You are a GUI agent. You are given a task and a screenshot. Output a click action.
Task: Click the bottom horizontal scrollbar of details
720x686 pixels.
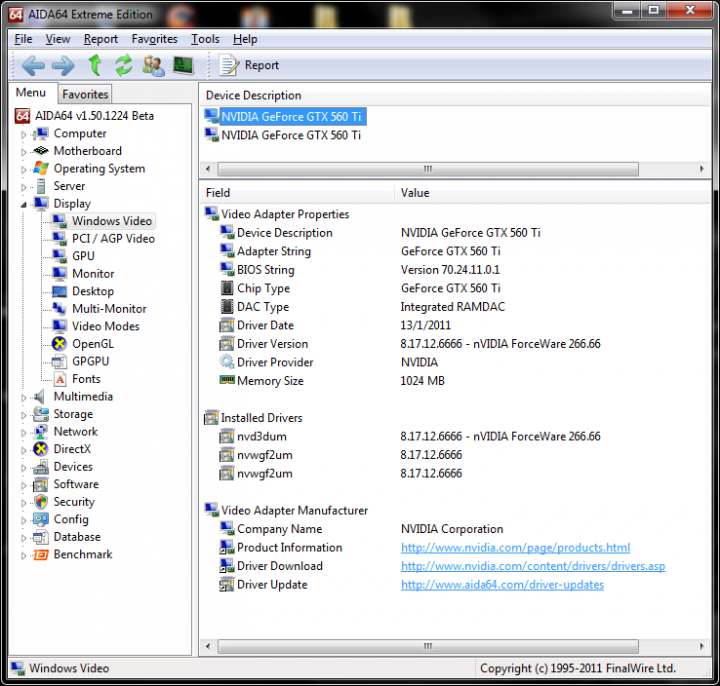click(x=428, y=647)
